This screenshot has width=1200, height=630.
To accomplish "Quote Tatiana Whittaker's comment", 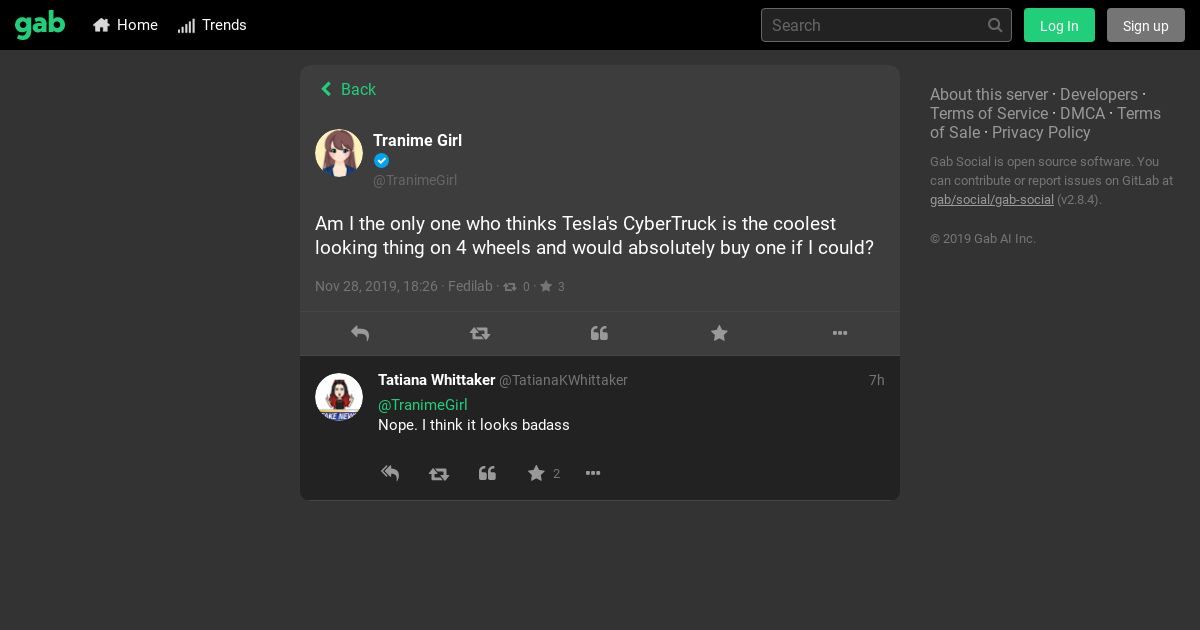I will 487,474.
